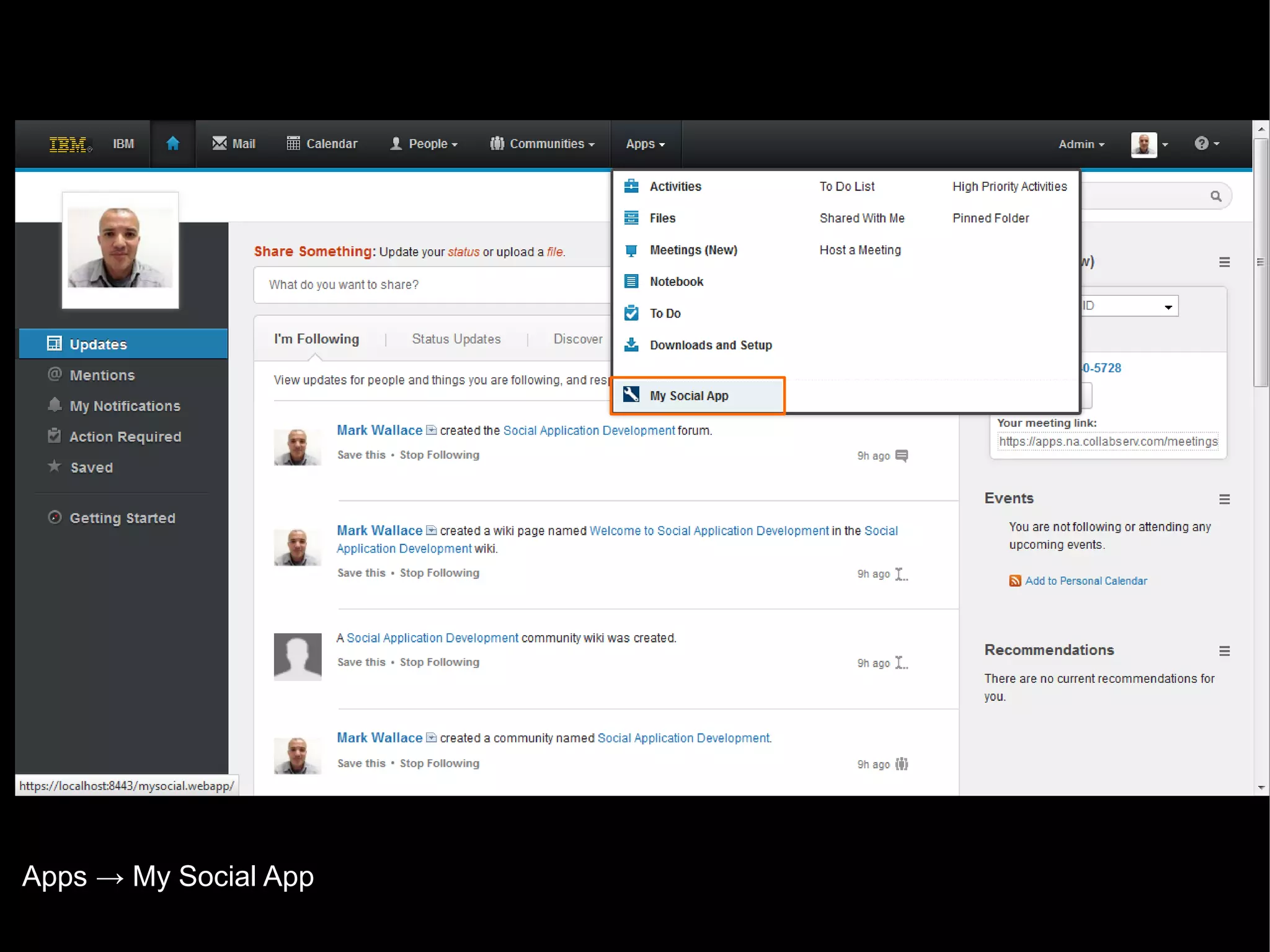Open Pinned Folder link
This screenshot has width=1270, height=952.
pos(990,218)
